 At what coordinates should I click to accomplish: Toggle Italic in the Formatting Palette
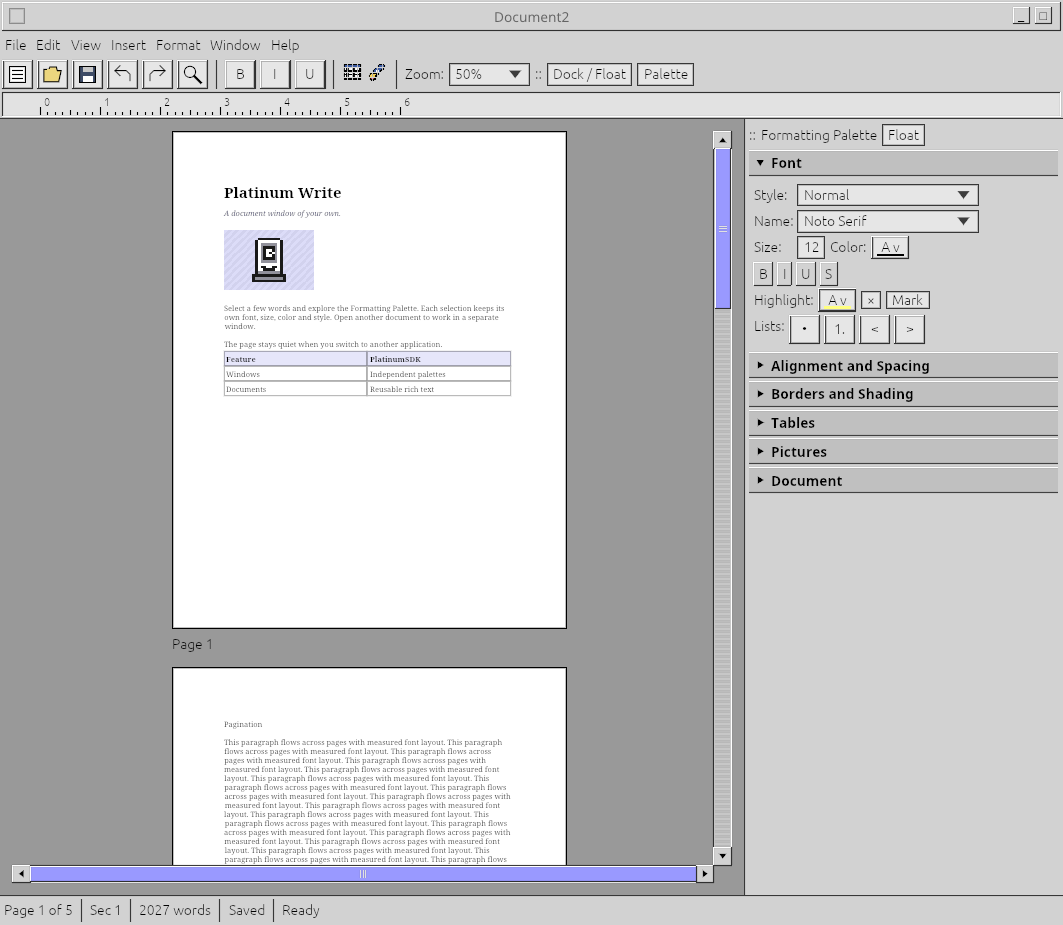tap(784, 274)
